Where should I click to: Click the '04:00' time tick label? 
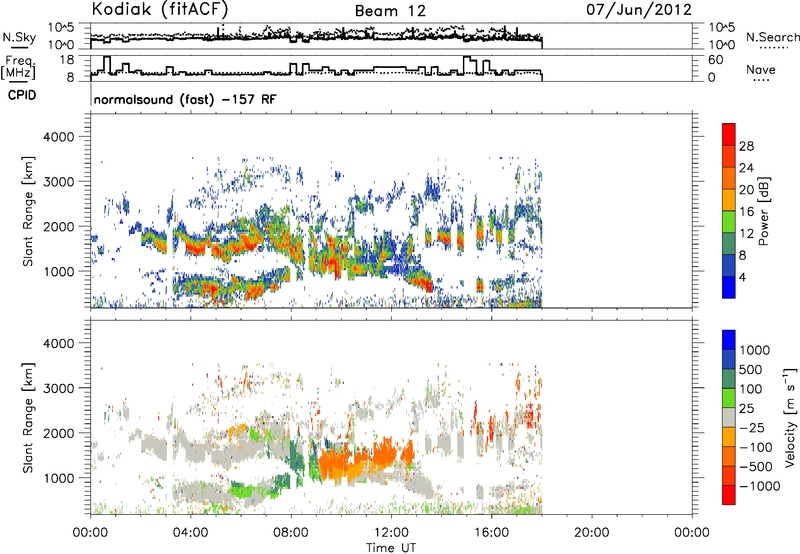coord(190,533)
